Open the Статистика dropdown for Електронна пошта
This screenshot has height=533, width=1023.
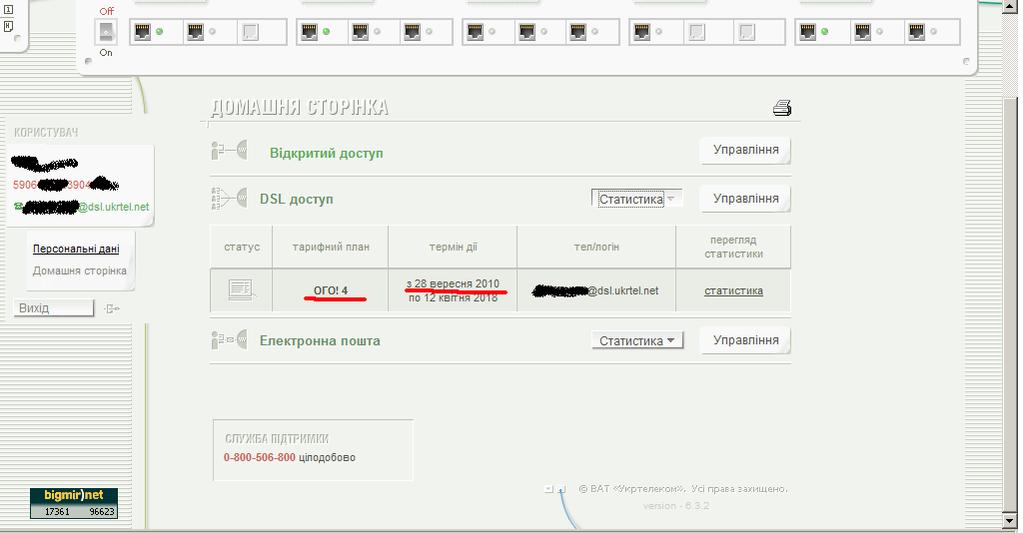point(637,341)
